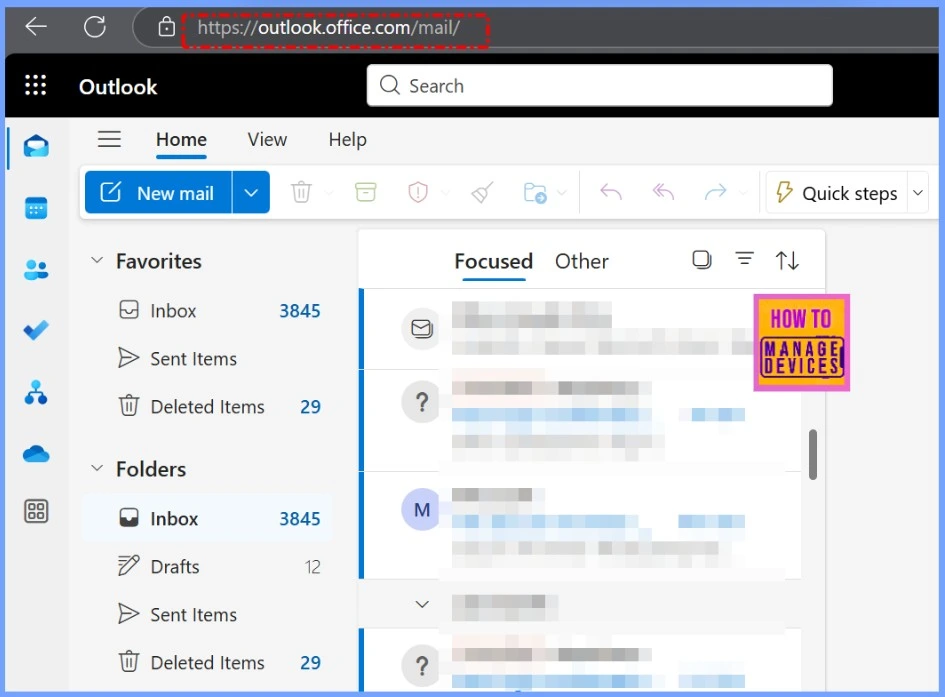Toggle the navigation pane hamburger icon
The image size is (945, 697).
[x=109, y=139]
